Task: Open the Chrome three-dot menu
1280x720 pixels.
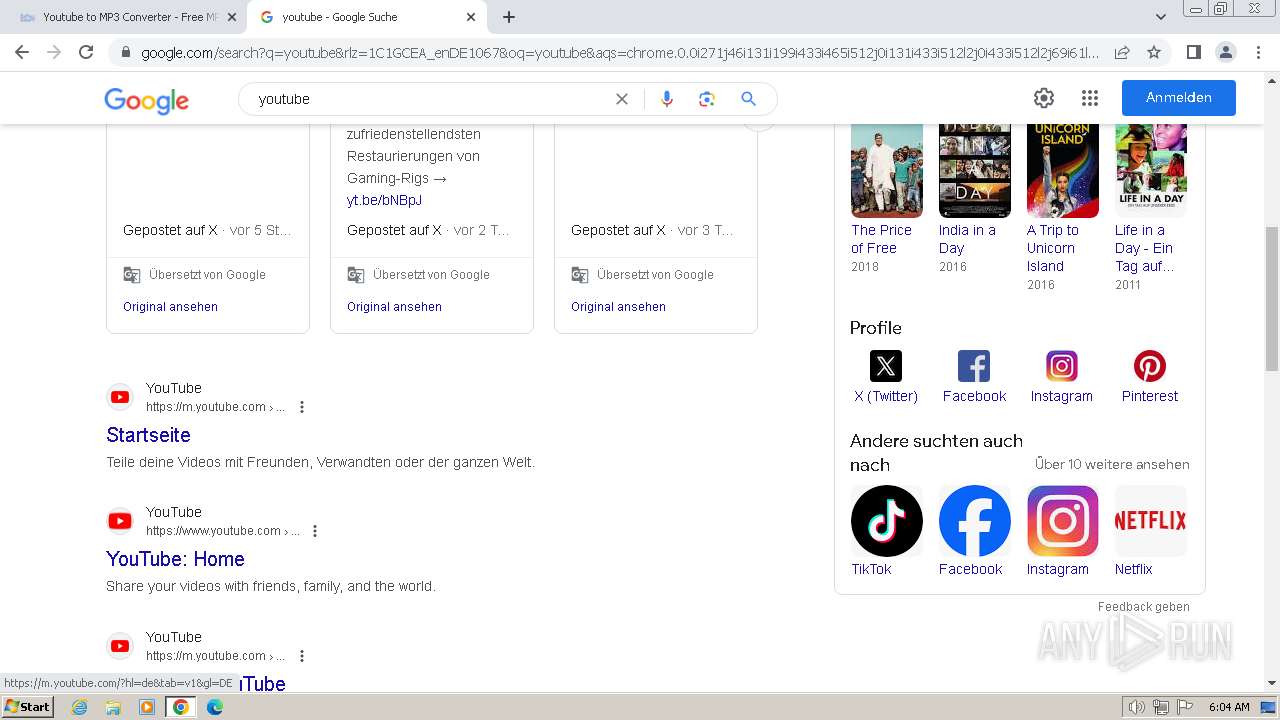Action: click(x=1257, y=52)
